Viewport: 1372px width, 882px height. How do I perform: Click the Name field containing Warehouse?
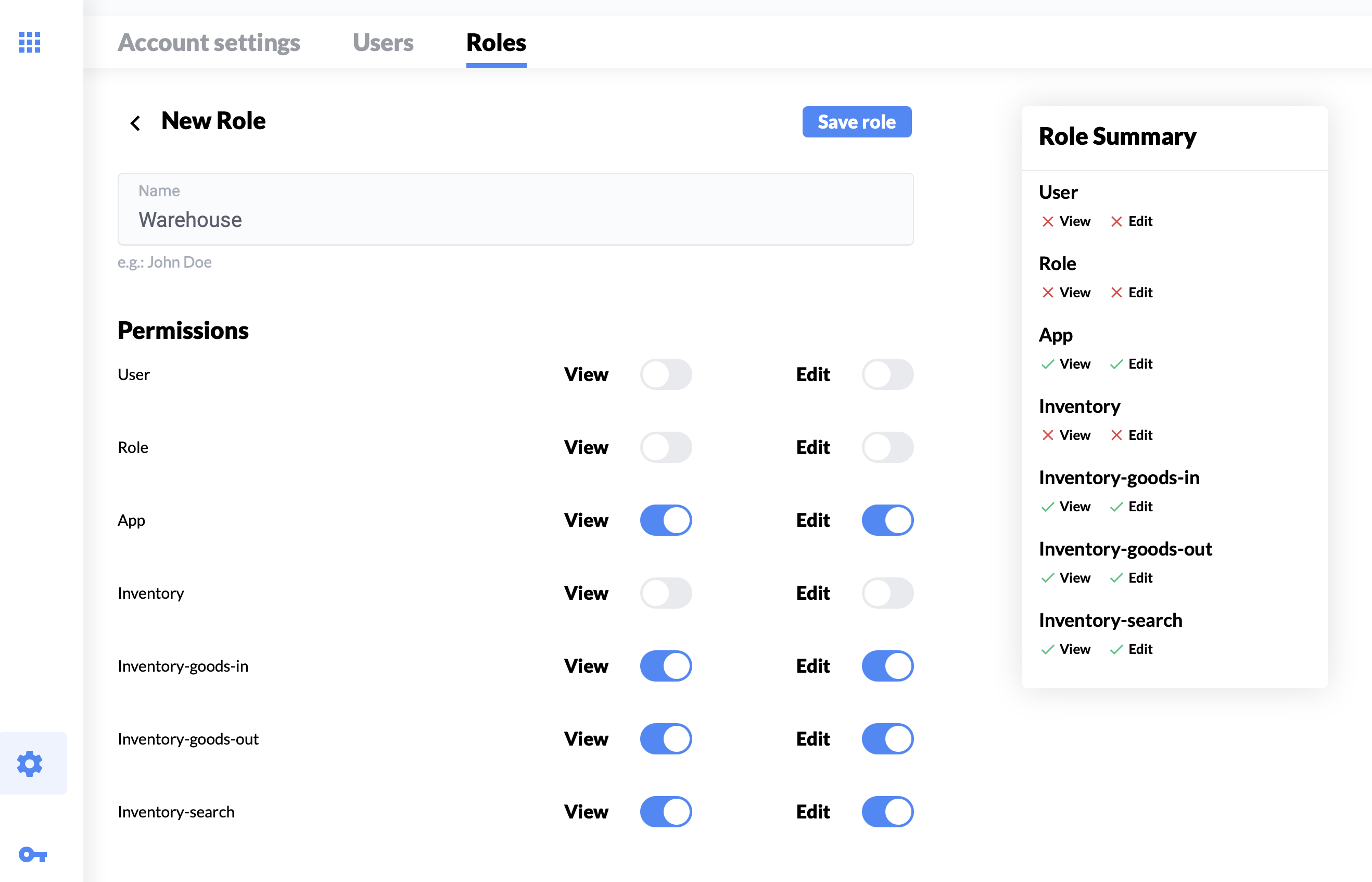click(515, 219)
